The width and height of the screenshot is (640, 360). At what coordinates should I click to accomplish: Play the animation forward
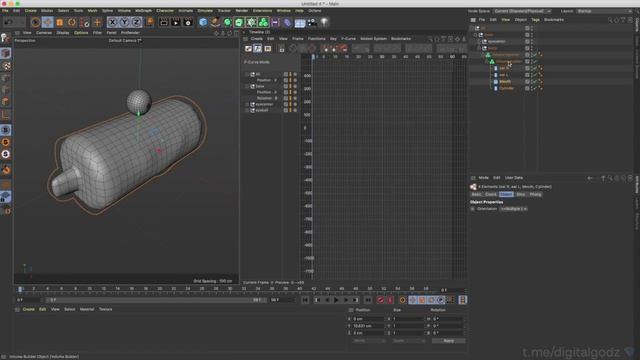click(336, 300)
